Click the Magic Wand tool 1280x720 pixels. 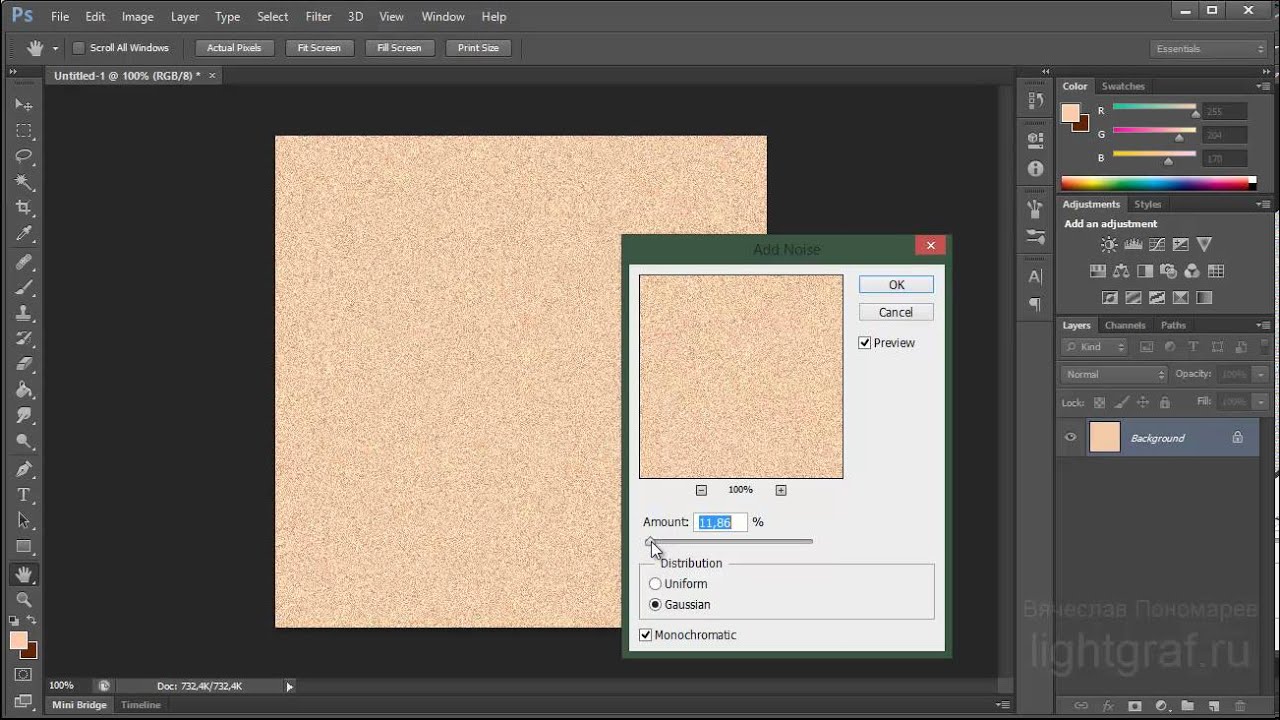tap(24, 182)
